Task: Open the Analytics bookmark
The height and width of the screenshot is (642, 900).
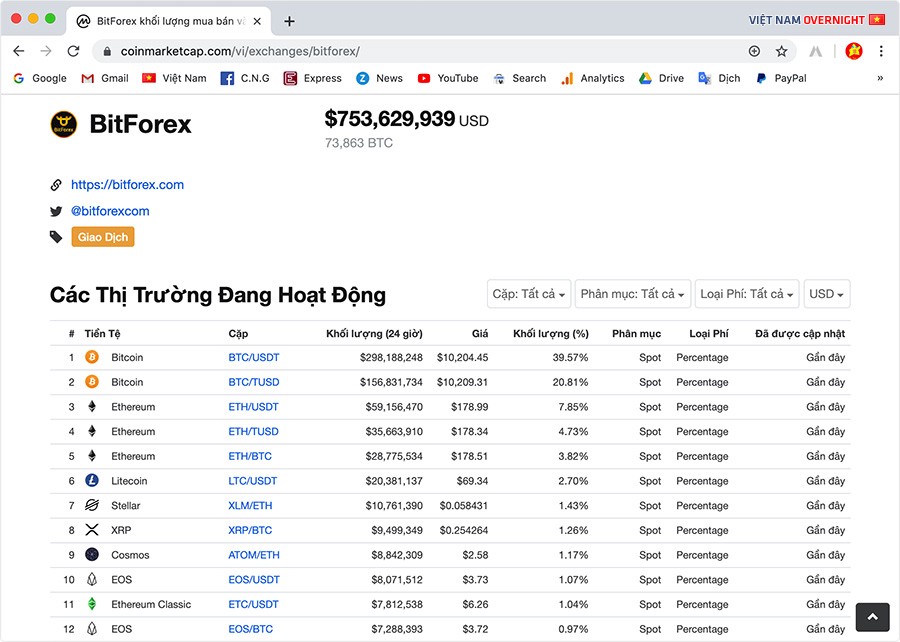Action: (593, 78)
